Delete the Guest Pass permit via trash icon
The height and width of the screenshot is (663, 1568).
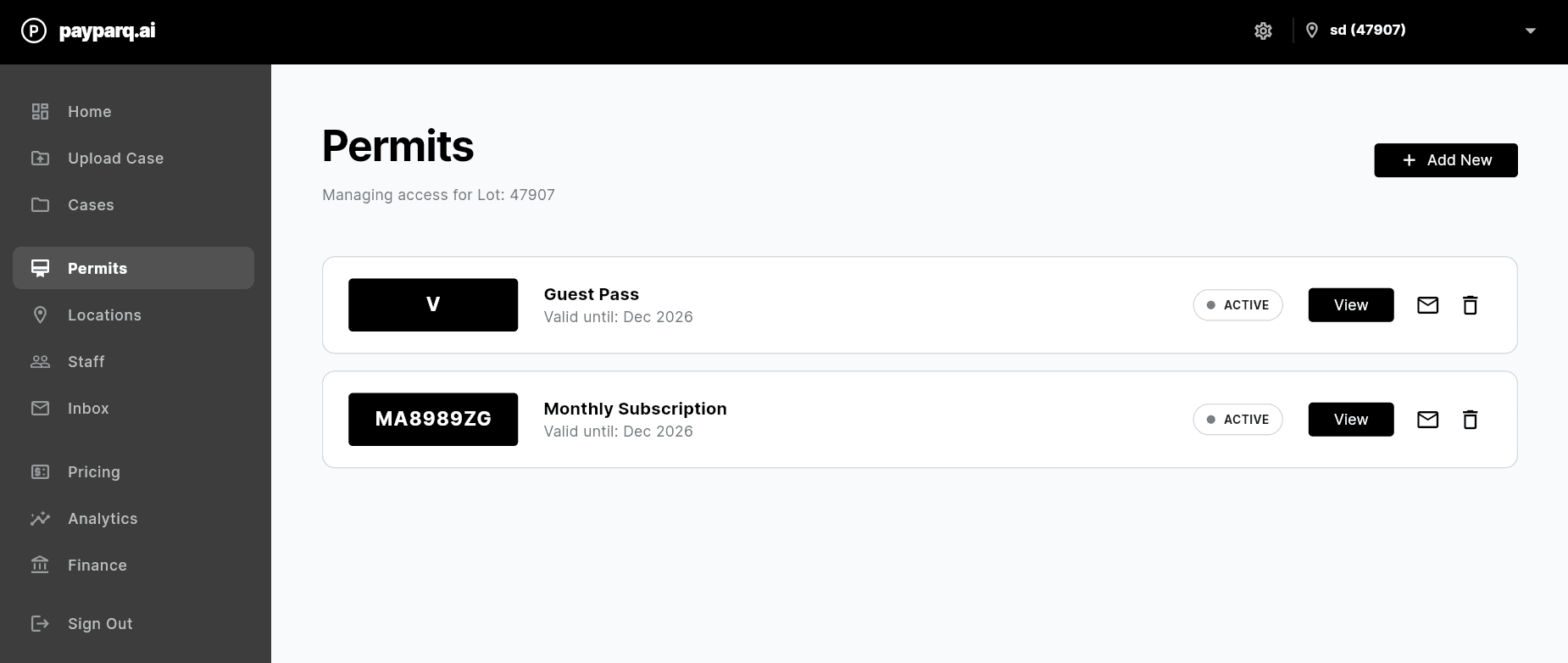tap(1471, 304)
